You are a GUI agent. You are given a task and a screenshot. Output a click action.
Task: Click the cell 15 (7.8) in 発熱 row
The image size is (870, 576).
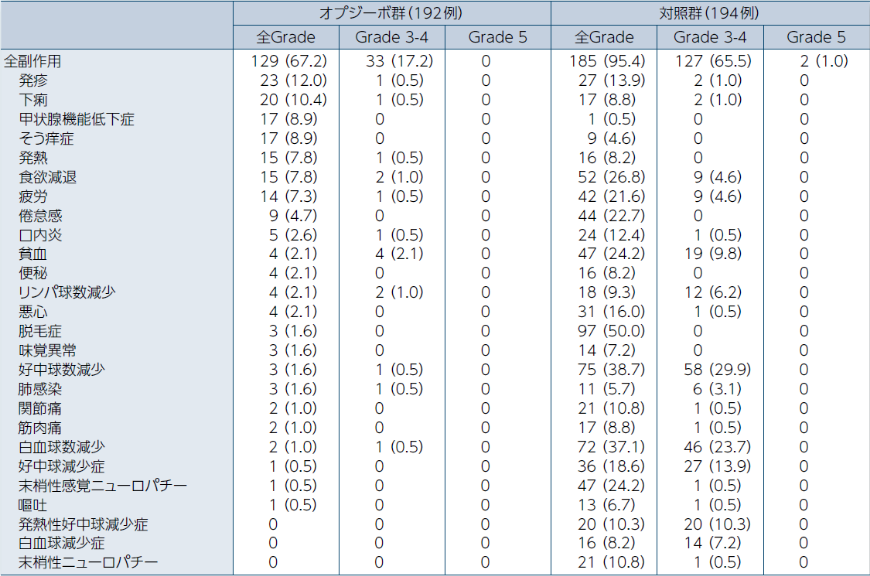289,158
